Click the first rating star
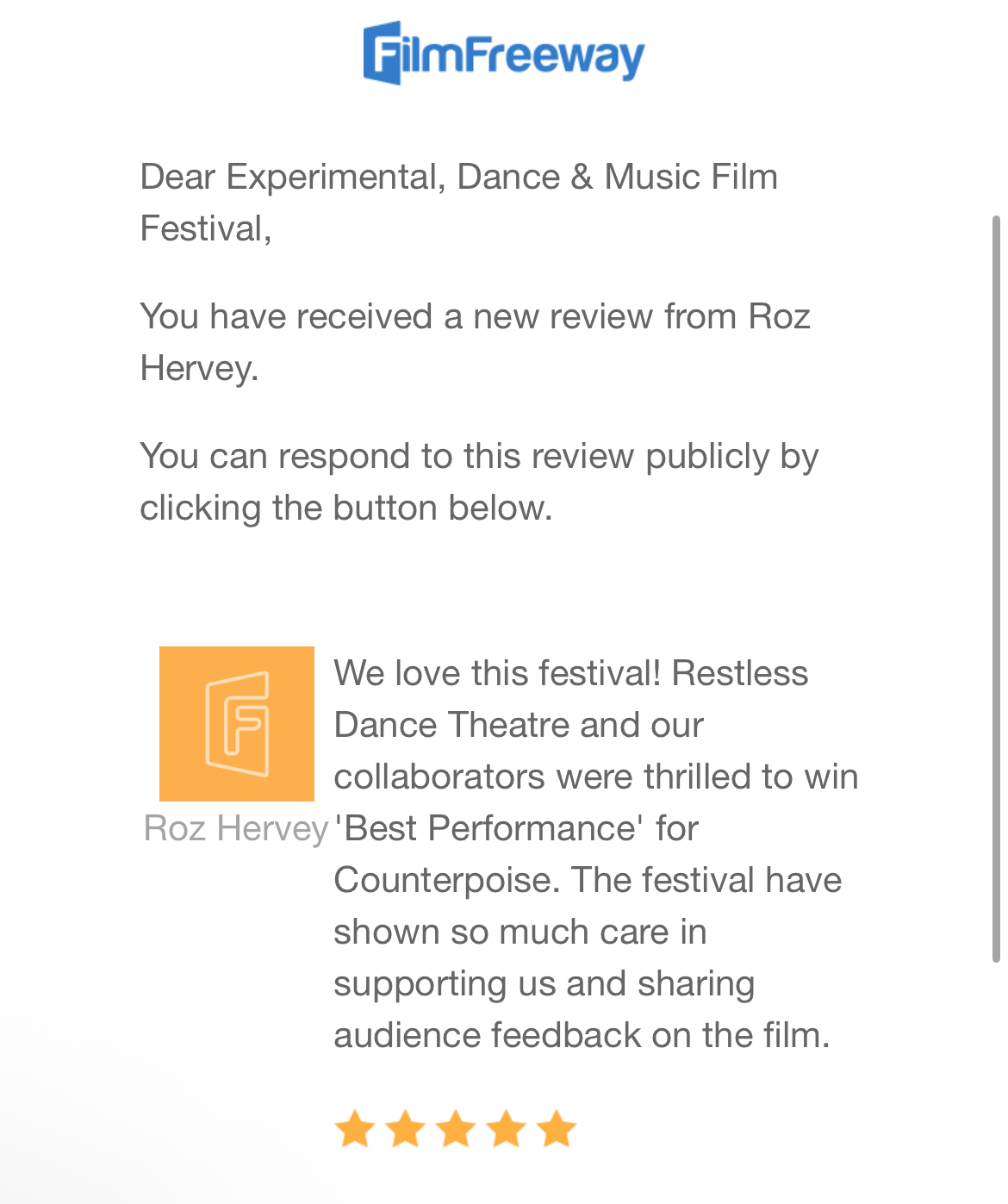Viewport: 1008px width, 1204px height. point(354,1129)
